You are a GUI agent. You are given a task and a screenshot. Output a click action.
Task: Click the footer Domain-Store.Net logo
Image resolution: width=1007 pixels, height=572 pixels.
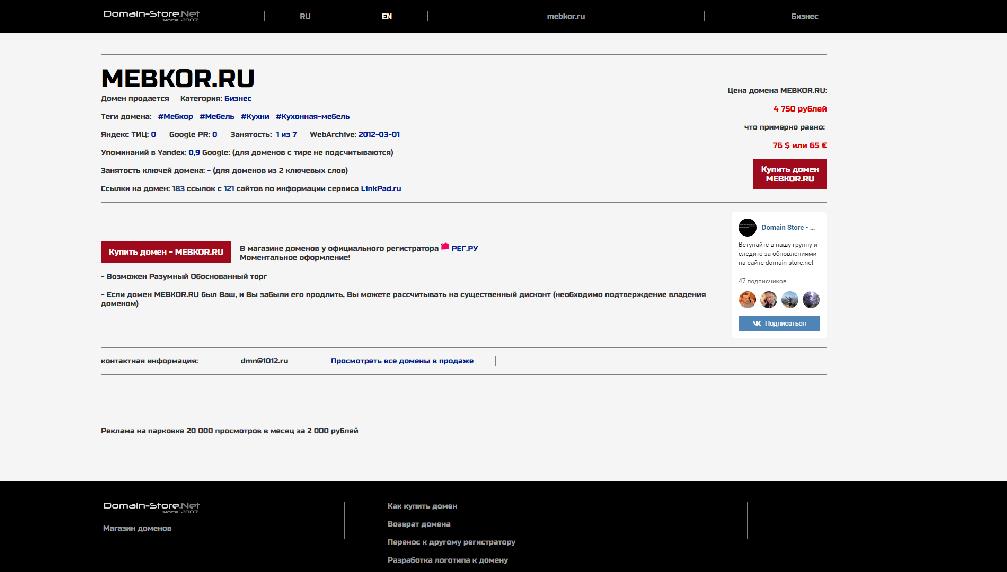click(152, 507)
